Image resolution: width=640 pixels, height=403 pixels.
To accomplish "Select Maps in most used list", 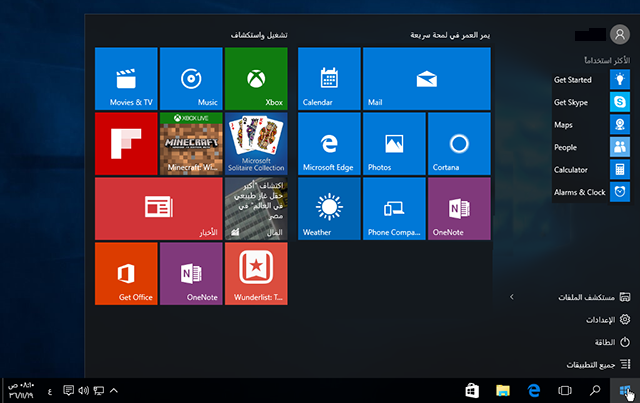I will coord(591,125).
